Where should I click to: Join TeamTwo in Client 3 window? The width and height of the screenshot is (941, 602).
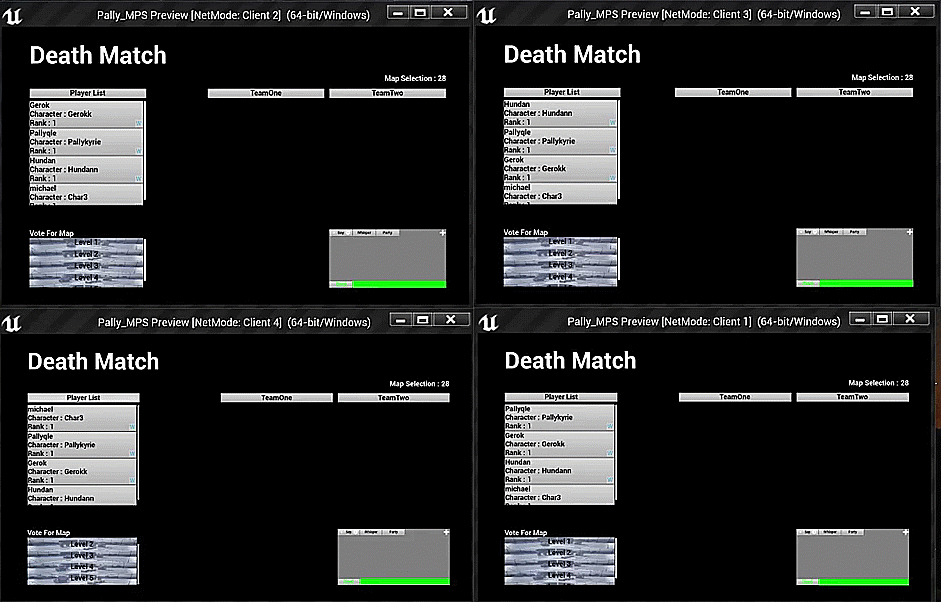[855, 92]
